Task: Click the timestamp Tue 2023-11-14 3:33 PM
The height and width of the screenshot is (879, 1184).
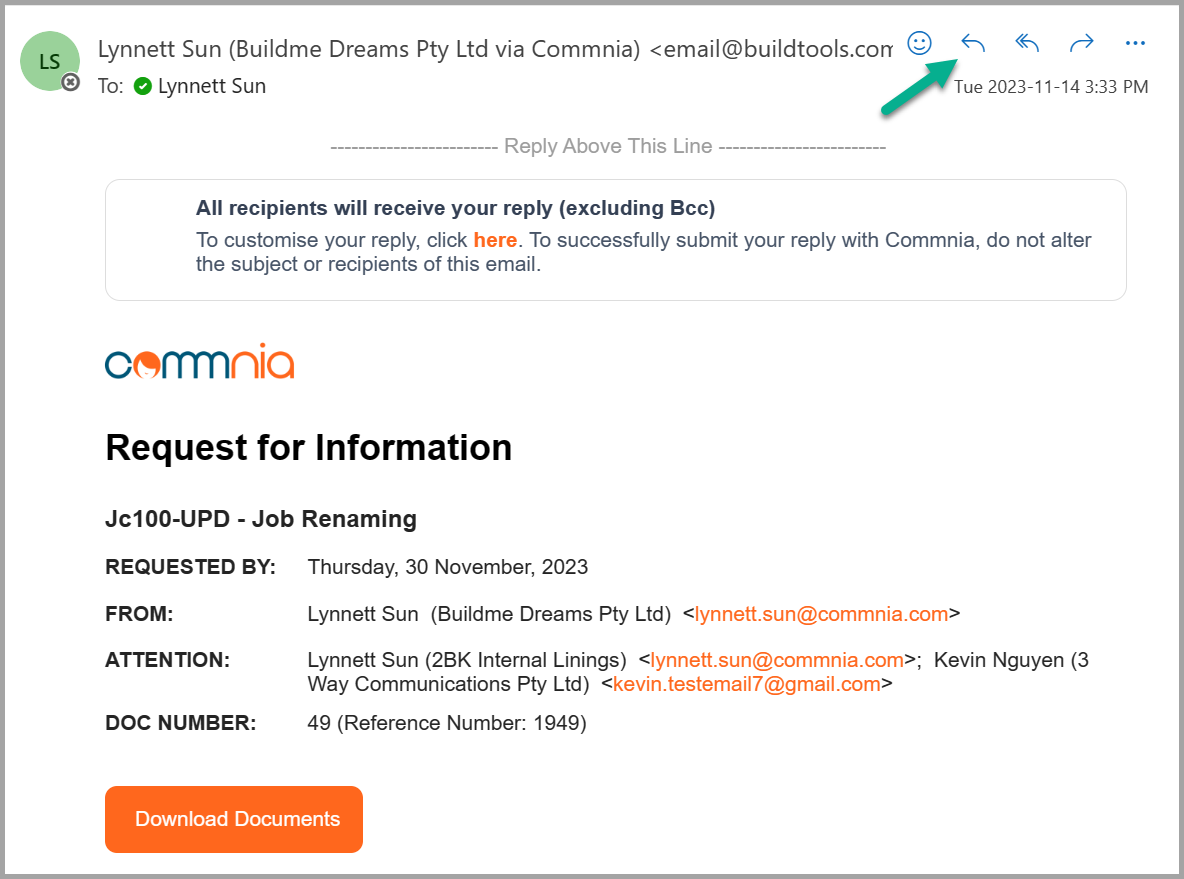Action: coord(1050,87)
